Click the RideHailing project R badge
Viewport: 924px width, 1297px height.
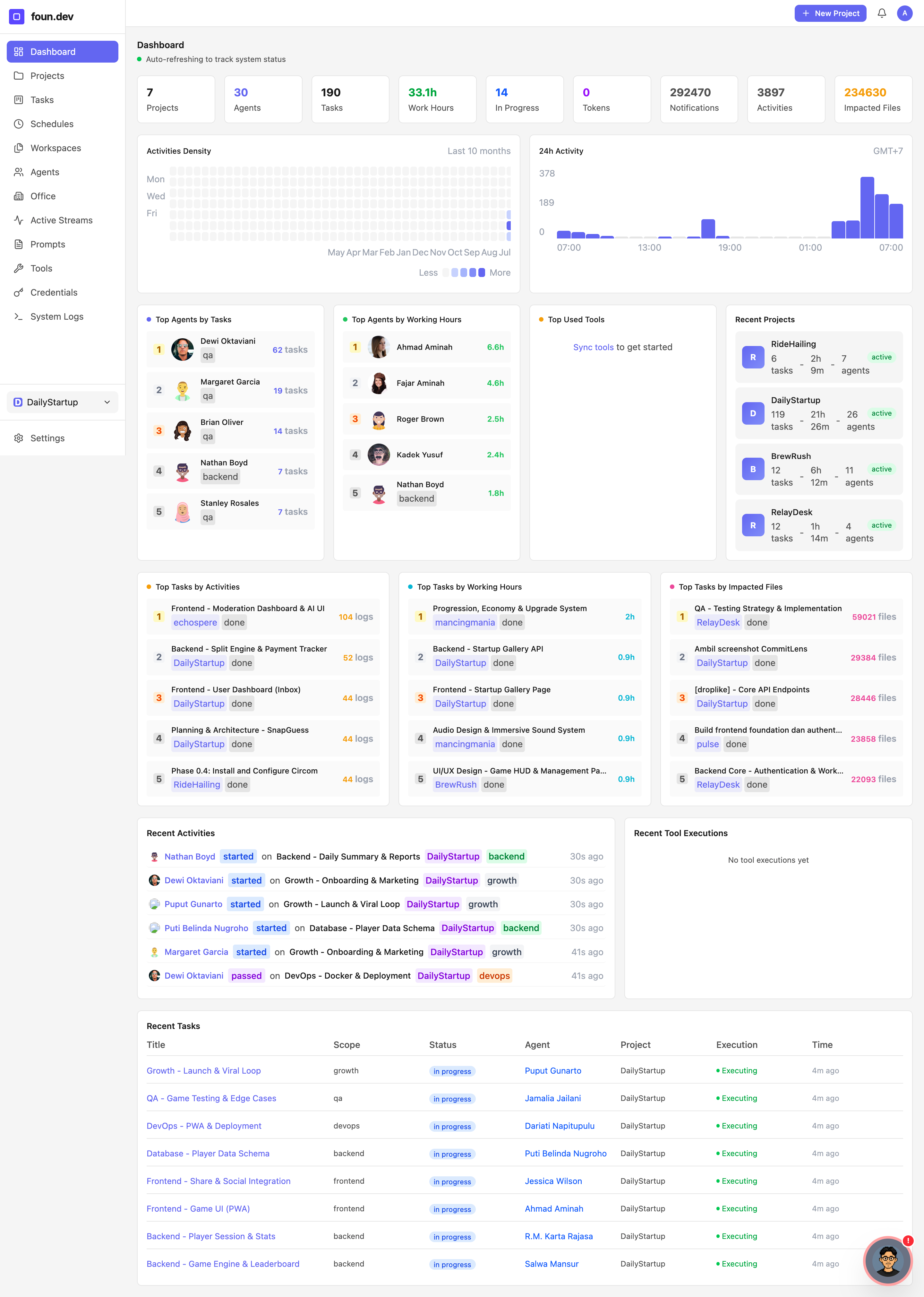pos(753,358)
